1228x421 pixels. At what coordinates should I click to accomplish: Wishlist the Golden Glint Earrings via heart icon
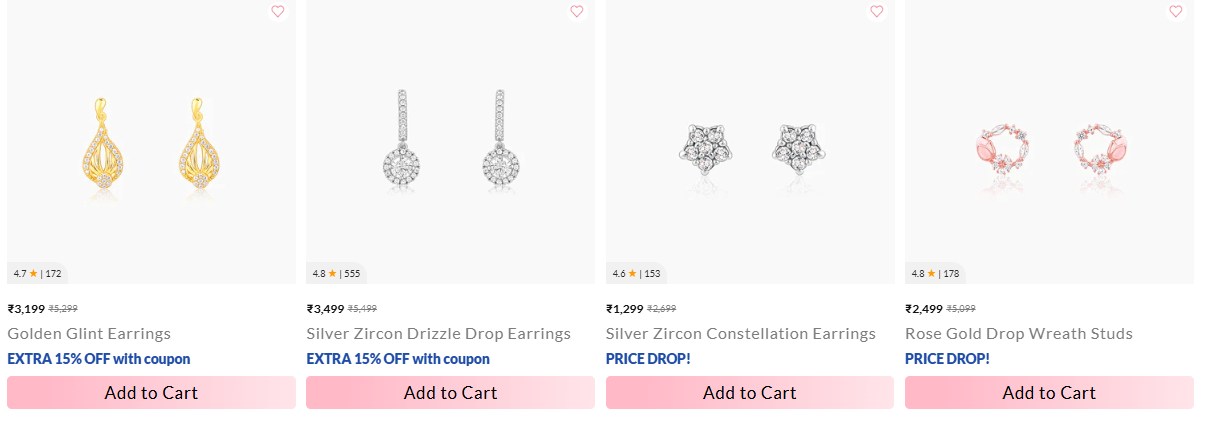click(x=278, y=12)
